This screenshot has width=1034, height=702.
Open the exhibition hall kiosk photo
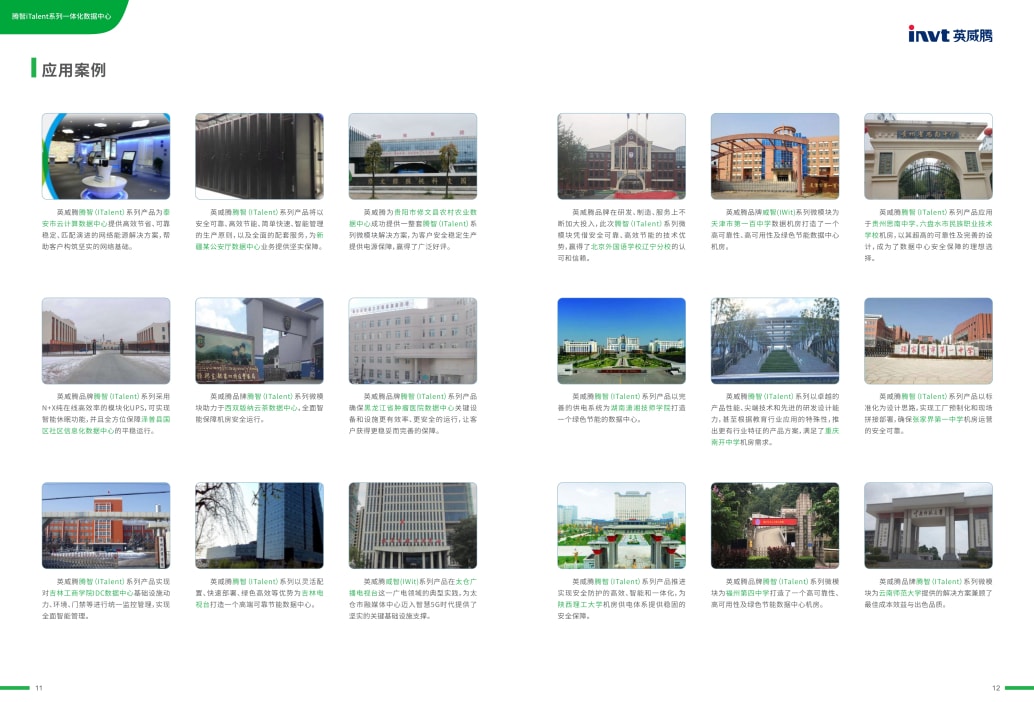(x=106, y=156)
